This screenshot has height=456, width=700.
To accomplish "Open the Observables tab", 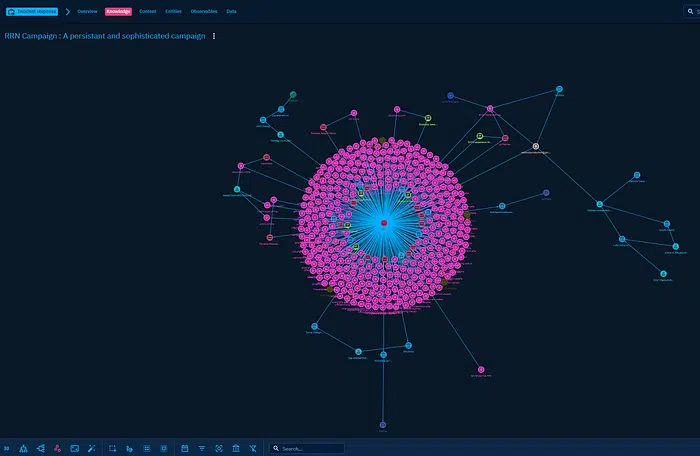I will 204,11.
